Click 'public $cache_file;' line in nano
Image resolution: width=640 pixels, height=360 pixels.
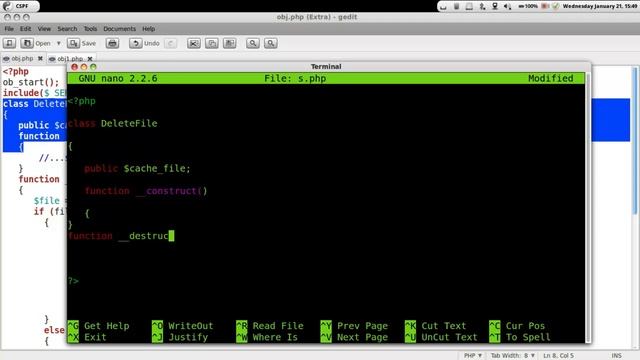click(x=137, y=169)
